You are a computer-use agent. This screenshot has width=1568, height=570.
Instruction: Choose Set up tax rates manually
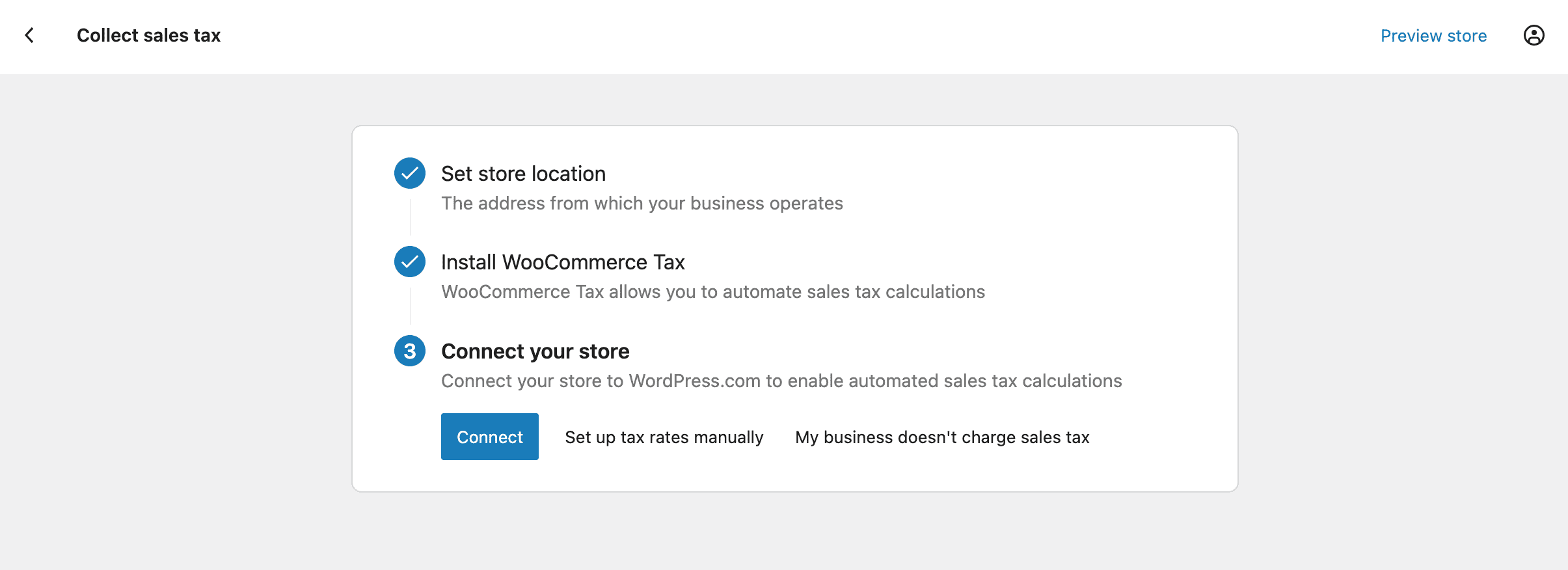(x=664, y=437)
